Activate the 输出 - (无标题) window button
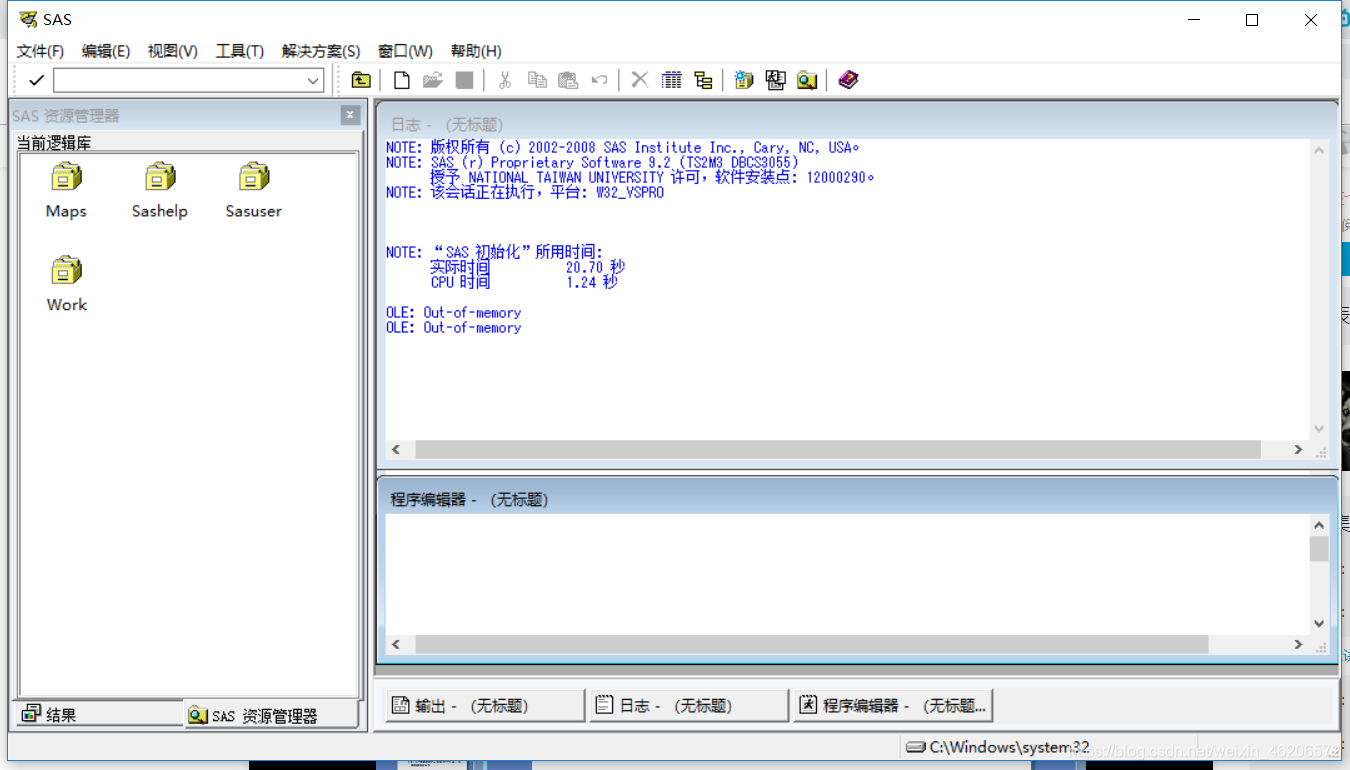Screen dimensions: 1350x770 [485, 705]
